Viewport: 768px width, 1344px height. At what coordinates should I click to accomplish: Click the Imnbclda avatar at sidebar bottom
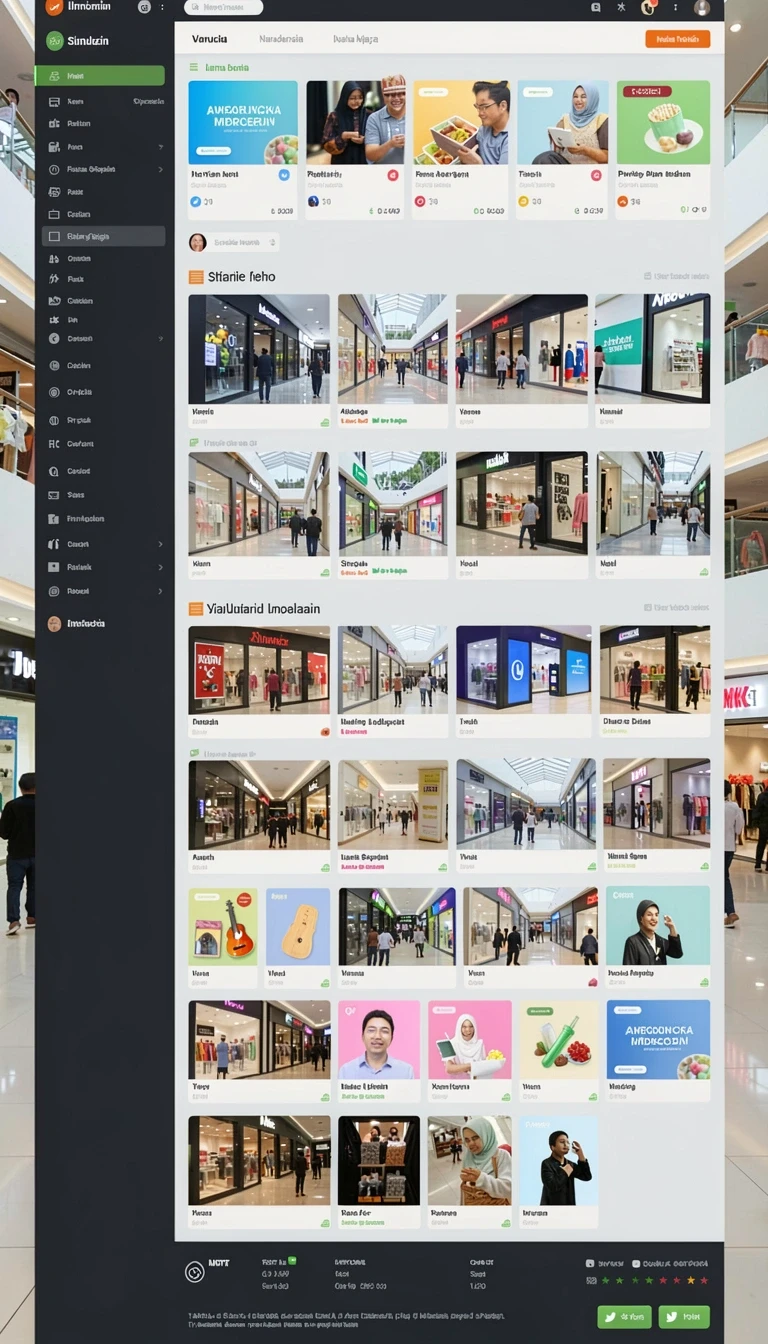(54, 623)
